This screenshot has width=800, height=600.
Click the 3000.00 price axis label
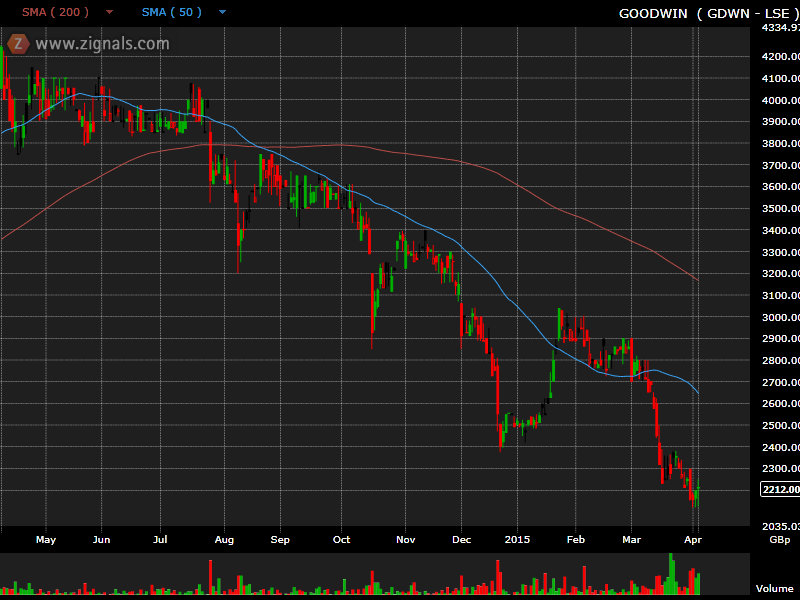click(x=780, y=317)
